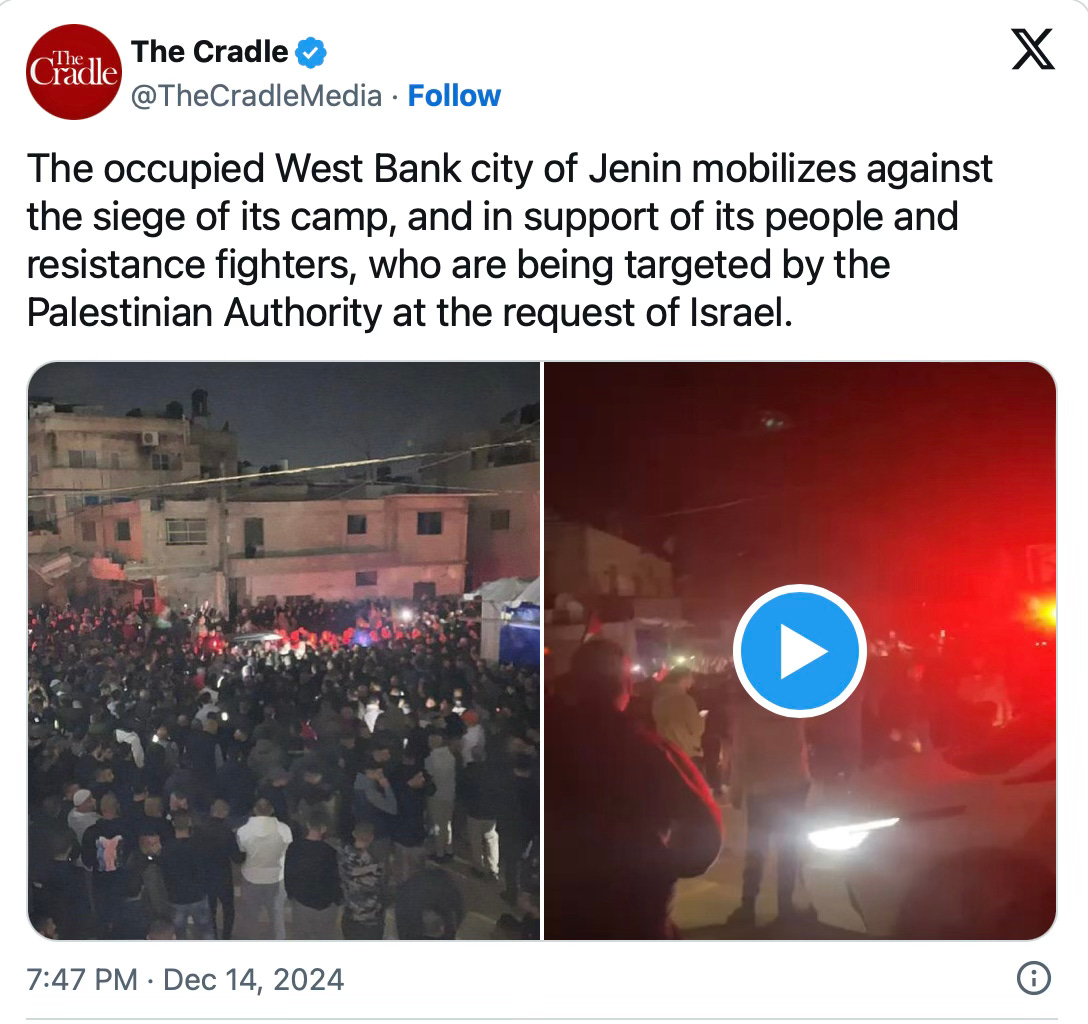This screenshot has width=1088, height=1024.
Task: Click the phrase 'Palestinian Authority' in tweet
Action: pos(204,312)
